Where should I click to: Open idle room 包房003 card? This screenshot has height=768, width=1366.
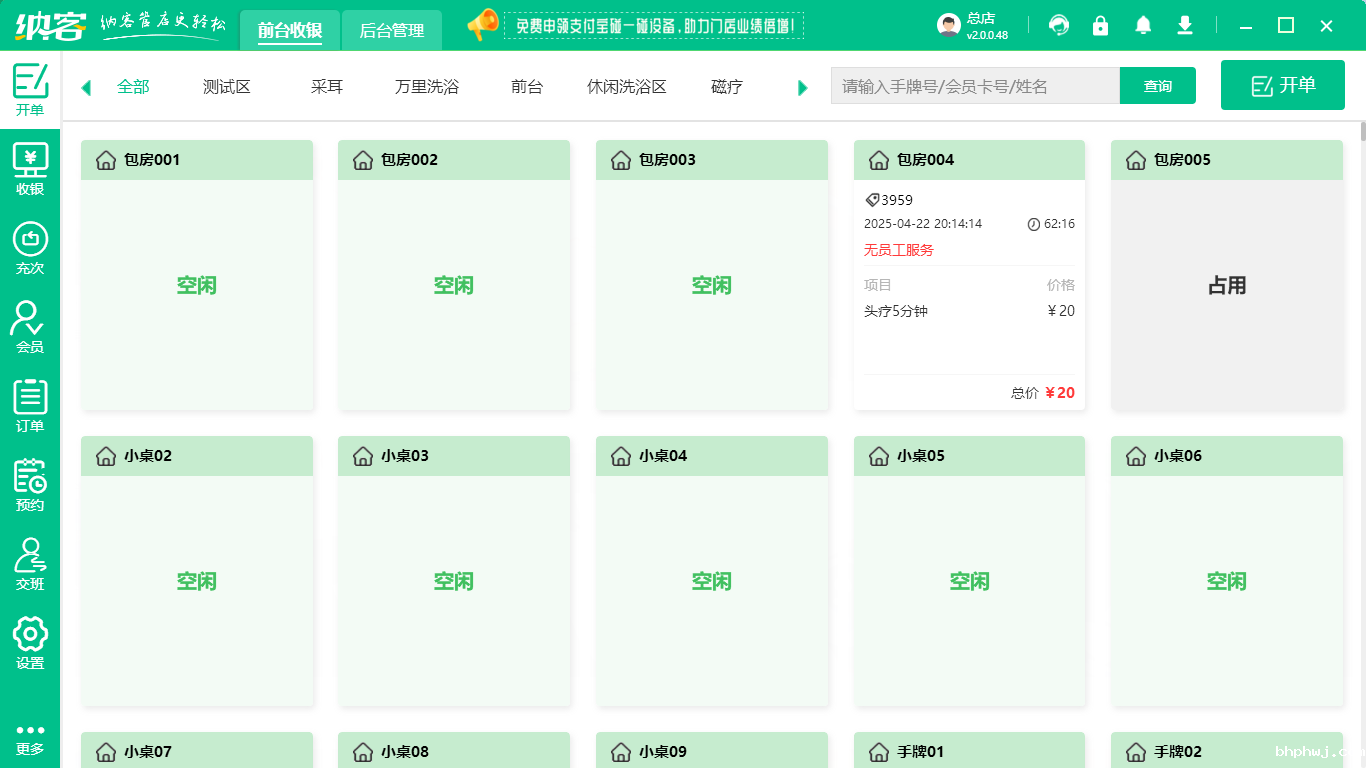pyautogui.click(x=712, y=275)
